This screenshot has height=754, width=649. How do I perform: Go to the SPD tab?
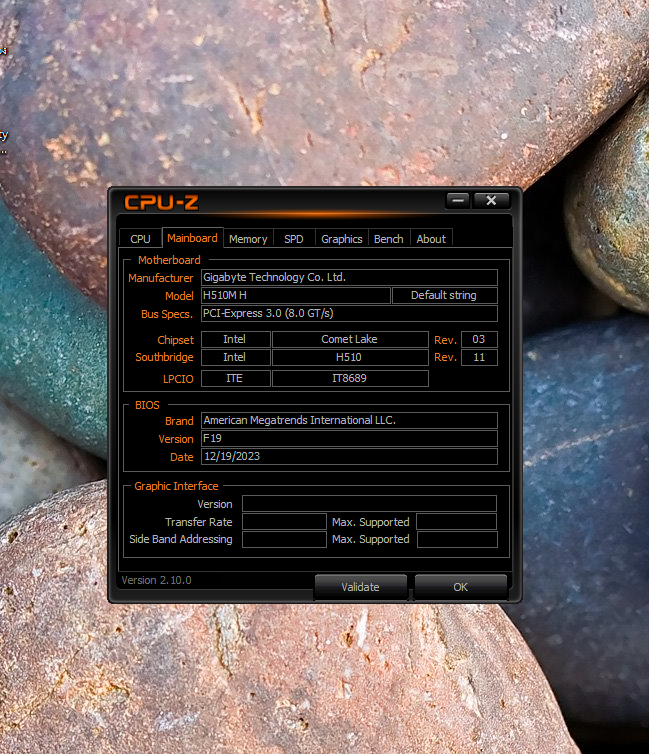coord(294,239)
